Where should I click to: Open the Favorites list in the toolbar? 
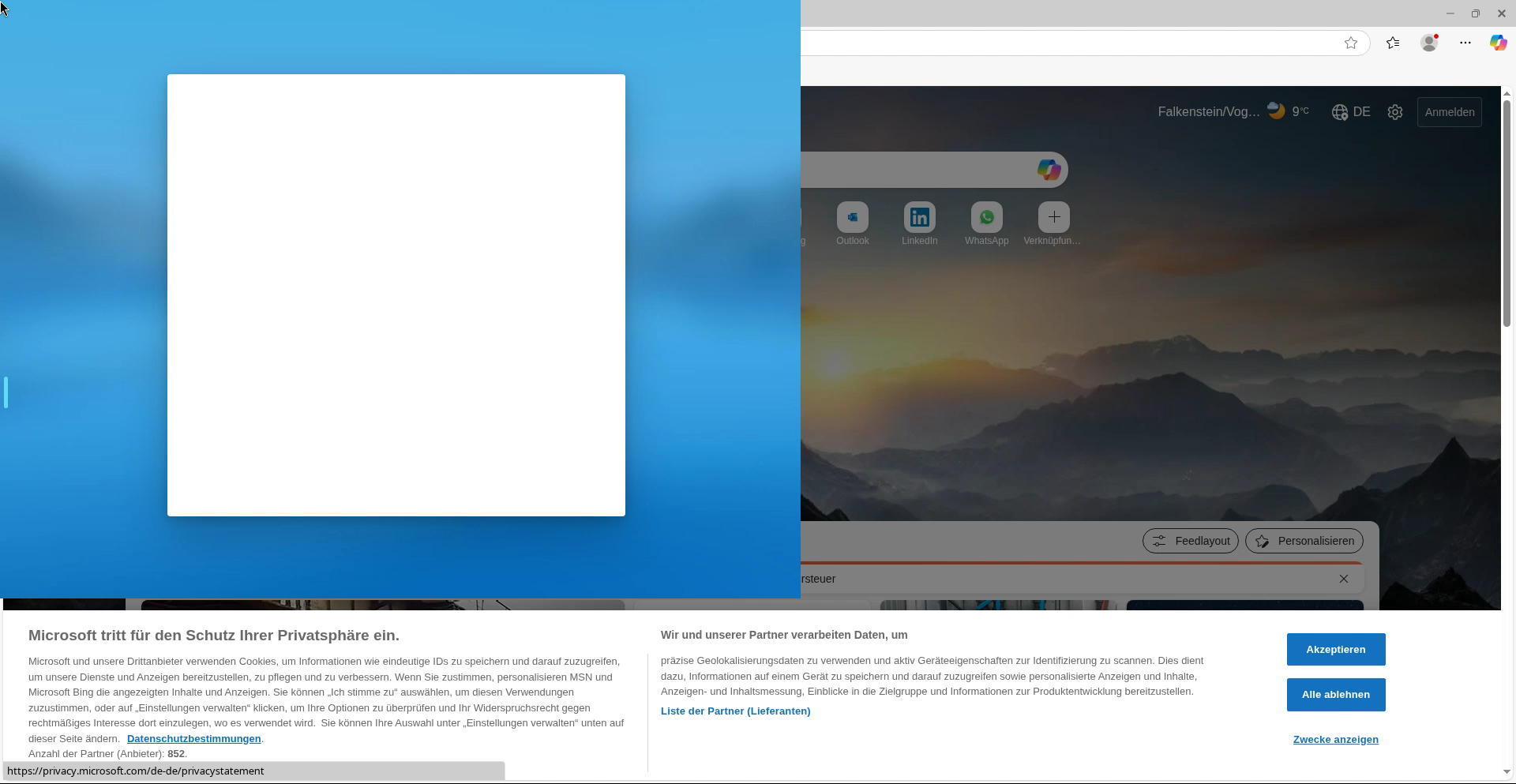1393,43
